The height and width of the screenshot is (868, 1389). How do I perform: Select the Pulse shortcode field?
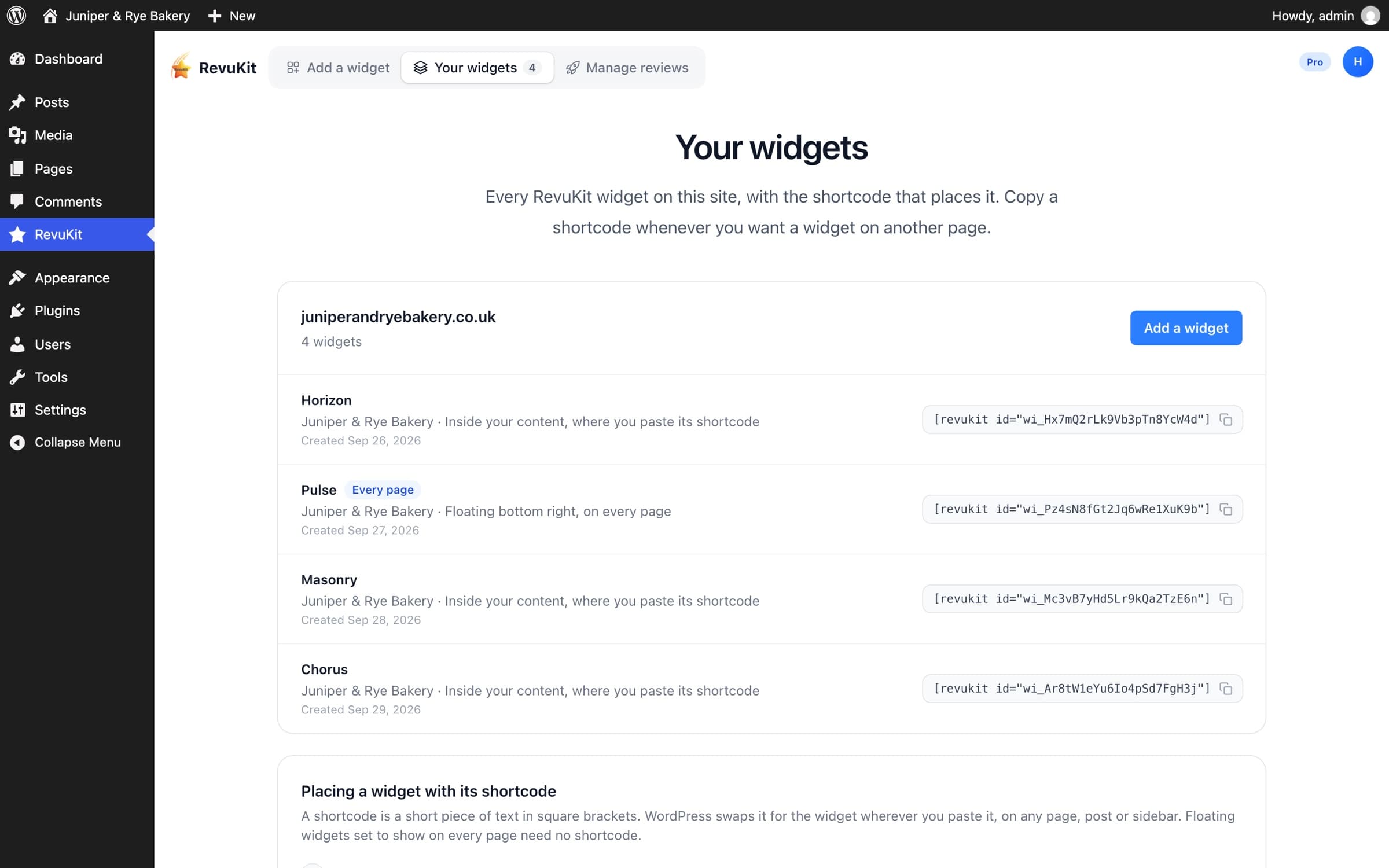point(1082,509)
